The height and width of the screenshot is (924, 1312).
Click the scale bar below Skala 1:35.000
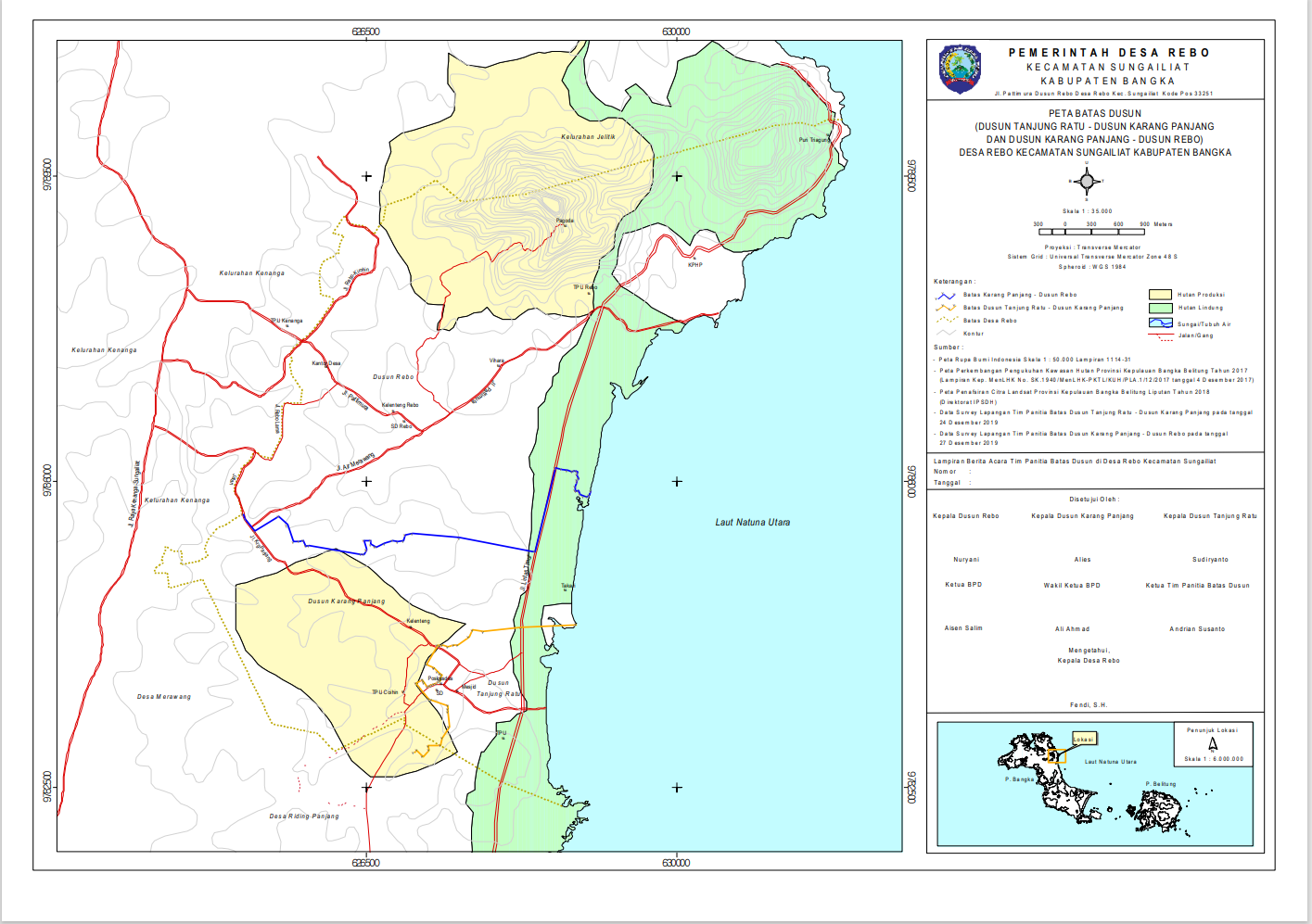1091,231
